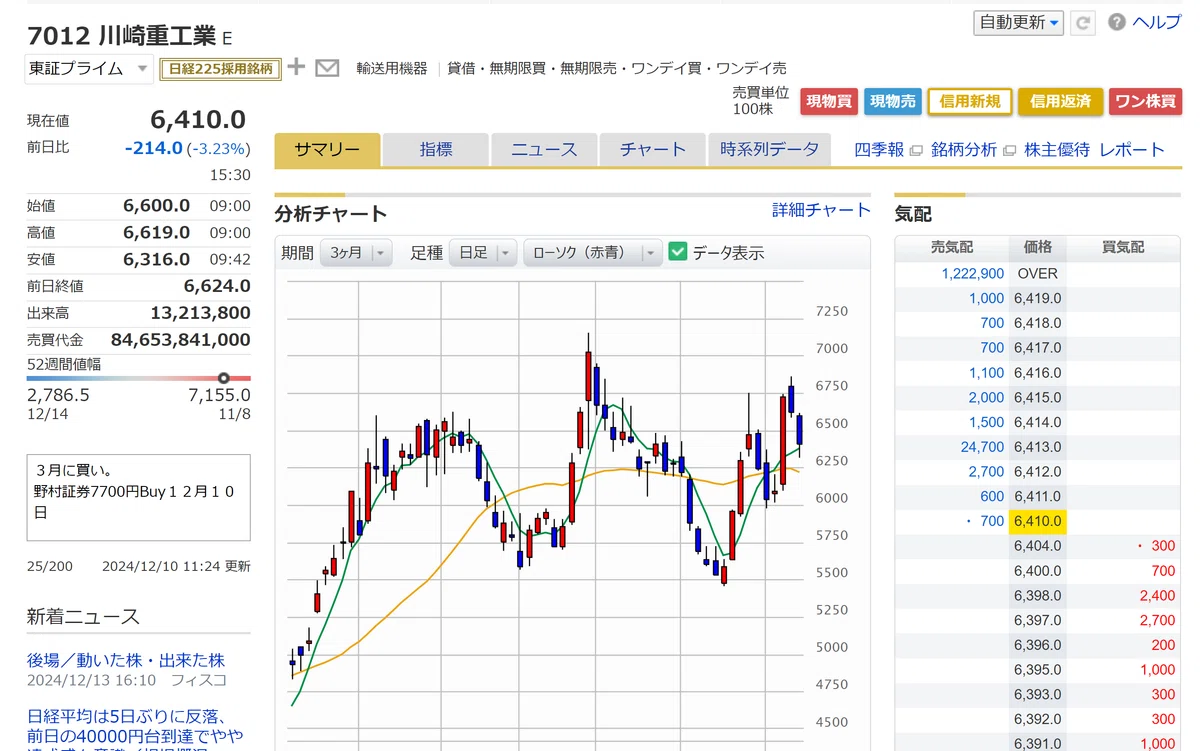Open the ニュース tab
1200x751 pixels.
click(544, 150)
